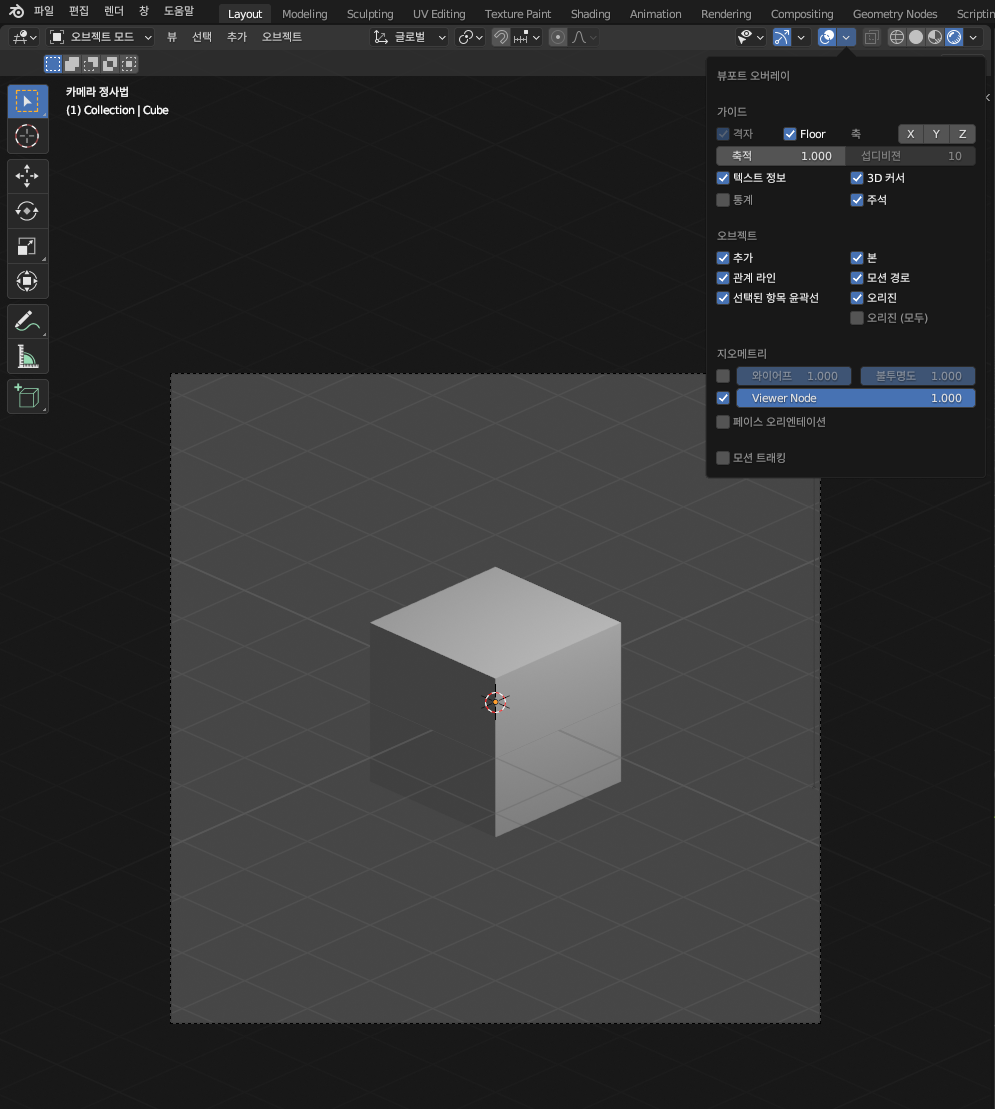Enable the 통계 checkbox
The image size is (995, 1109).
pyautogui.click(x=723, y=200)
